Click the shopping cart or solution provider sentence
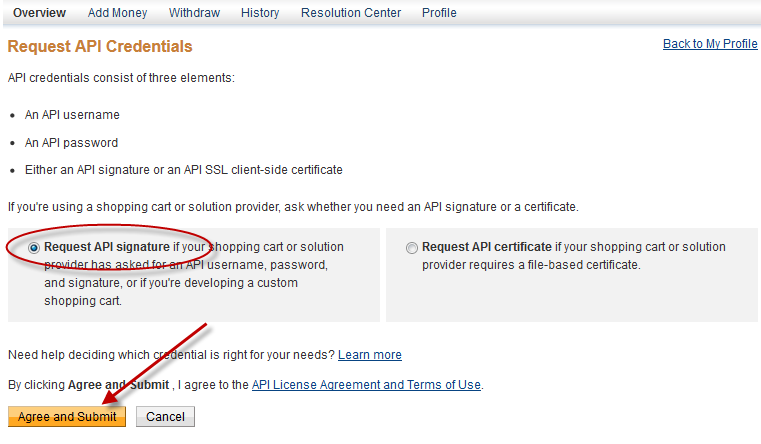Screen dimensions: 761x444 [x=292, y=207]
